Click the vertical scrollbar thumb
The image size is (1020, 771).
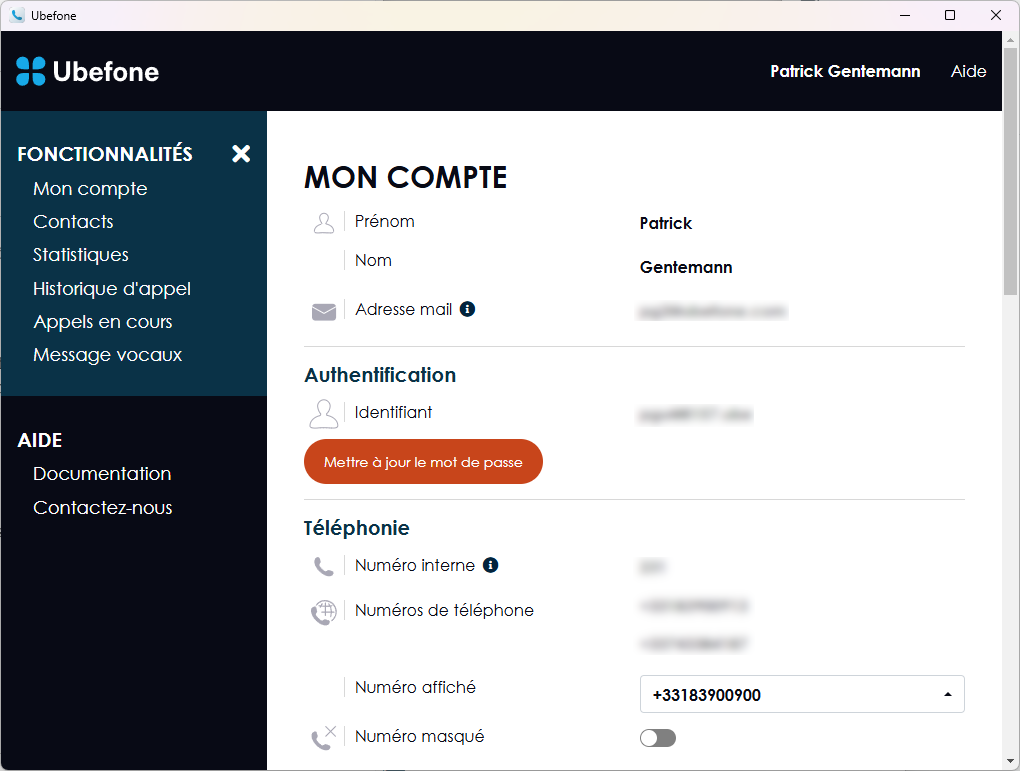click(1010, 170)
